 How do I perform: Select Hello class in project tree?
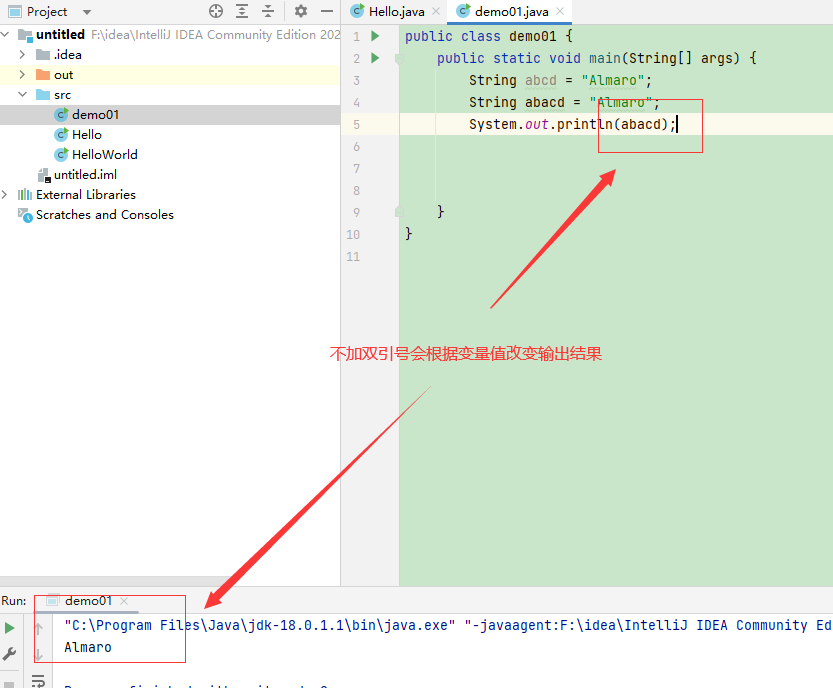tap(87, 135)
